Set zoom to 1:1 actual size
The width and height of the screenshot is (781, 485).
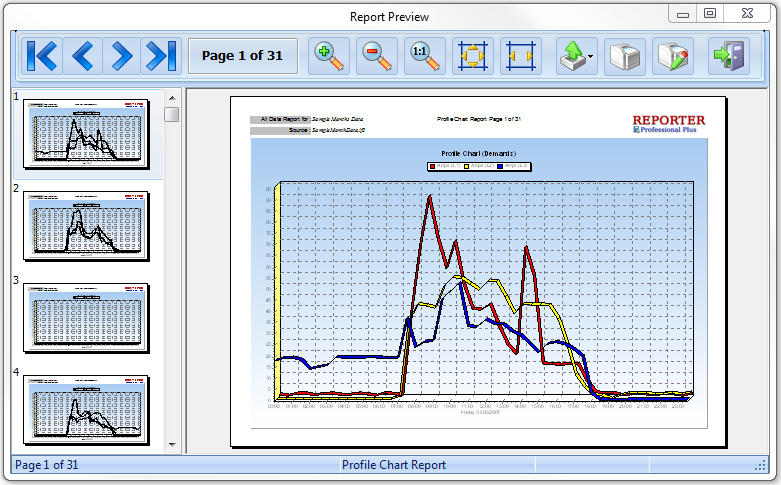(424, 56)
